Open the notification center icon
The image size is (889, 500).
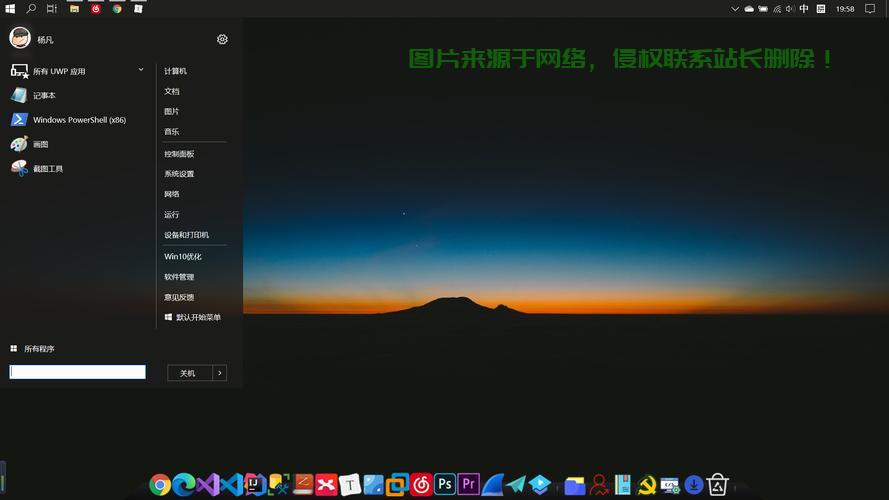pos(870,9)
